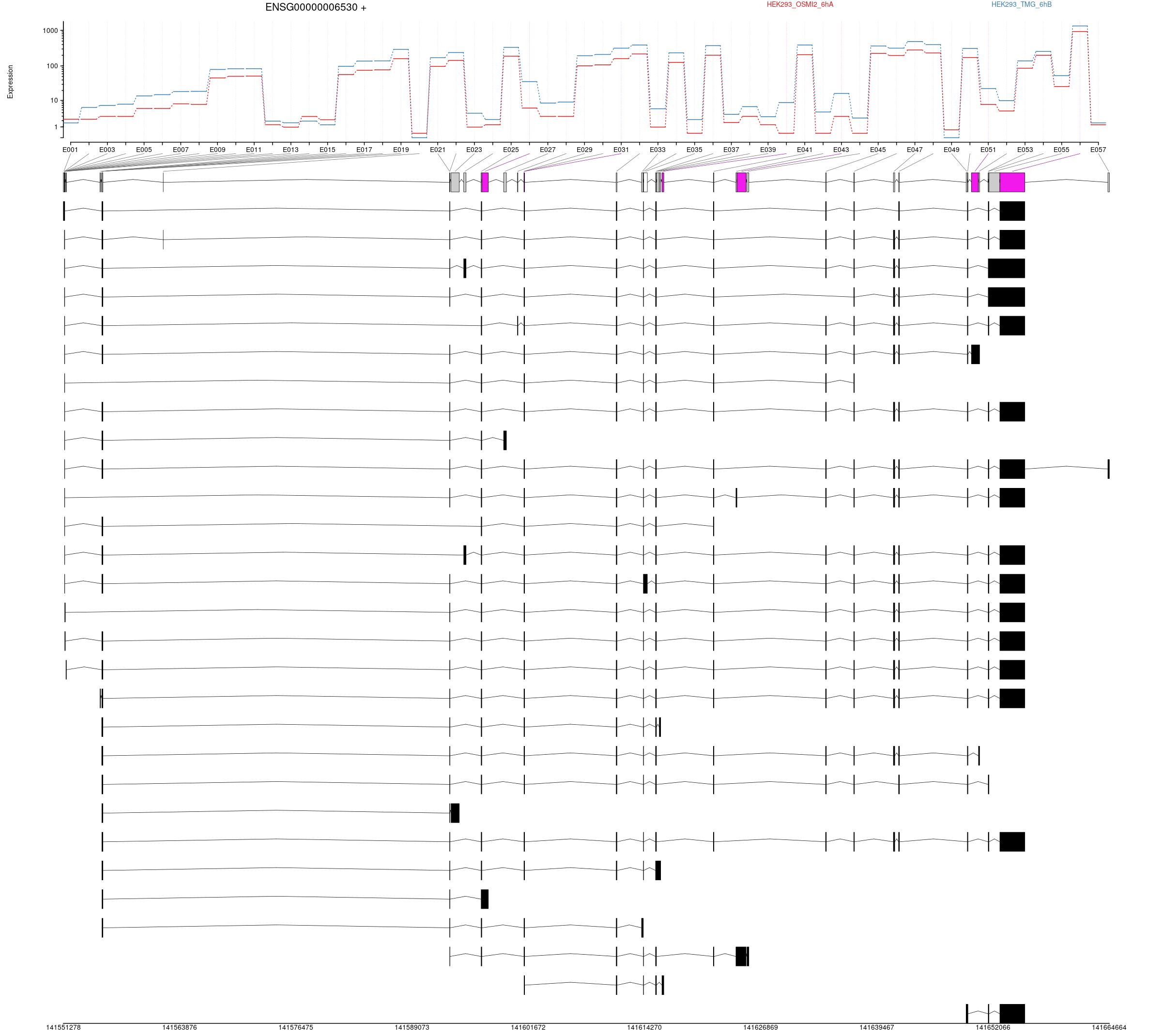
Task: Click exon bin label E037
Action: coord(732,150)
